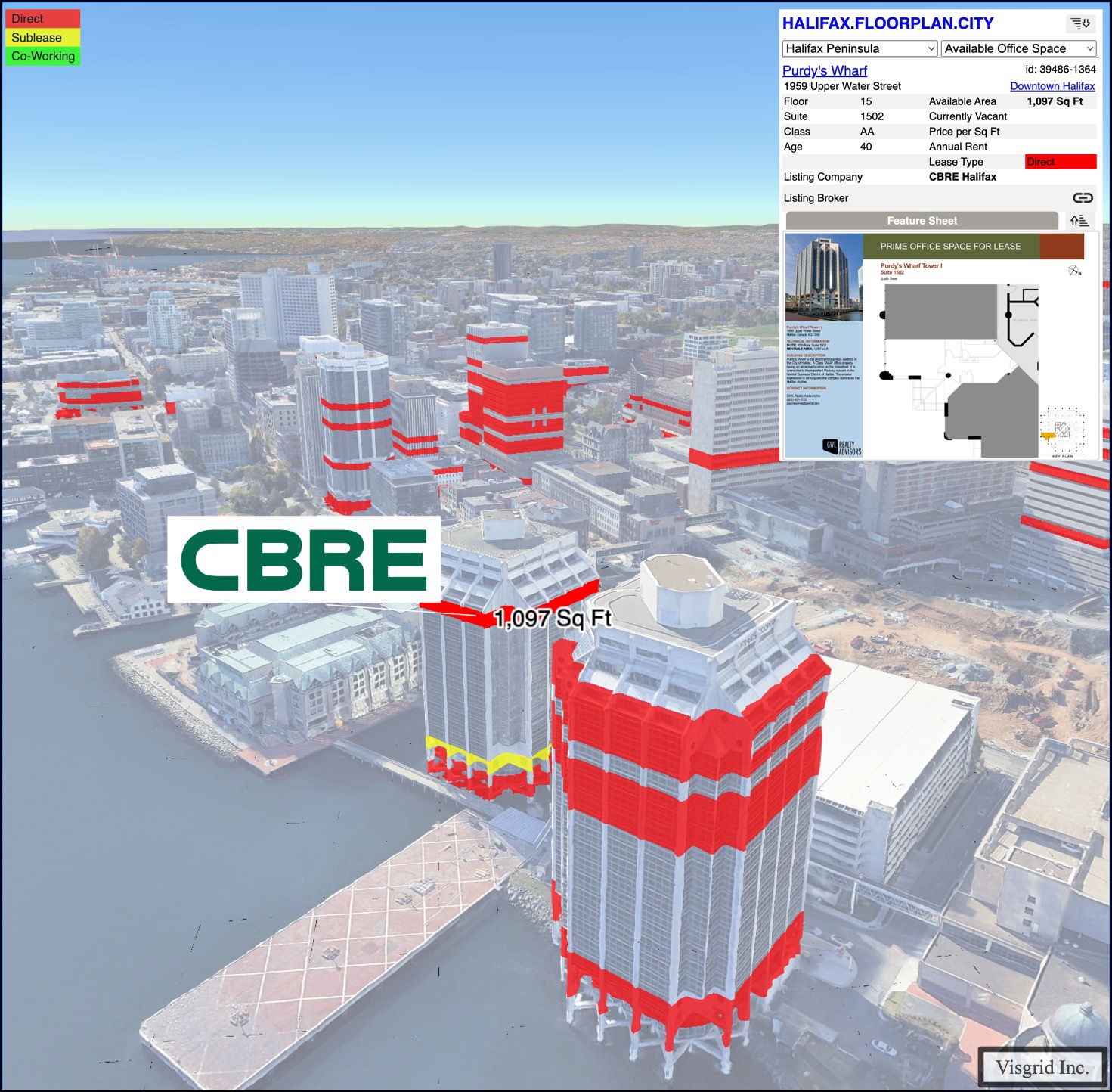1112x1092 pixels.
Task: Click the chain link icon beside Listing Broker
Action: point(1083,197)
